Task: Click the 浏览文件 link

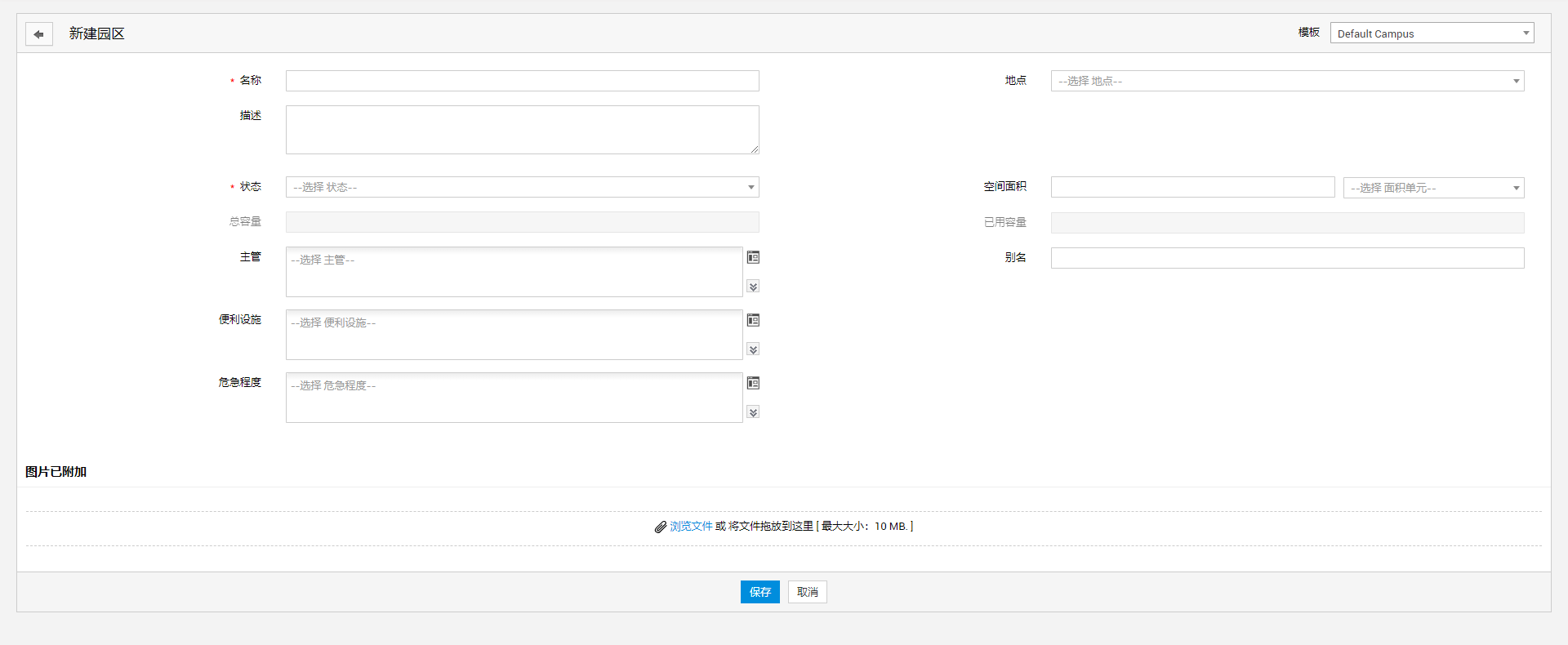Action: coord(691,527)
